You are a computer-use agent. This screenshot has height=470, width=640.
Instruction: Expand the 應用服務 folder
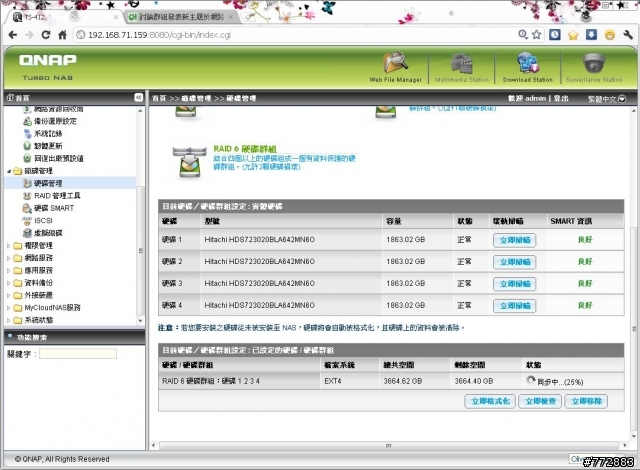(9, 270)
